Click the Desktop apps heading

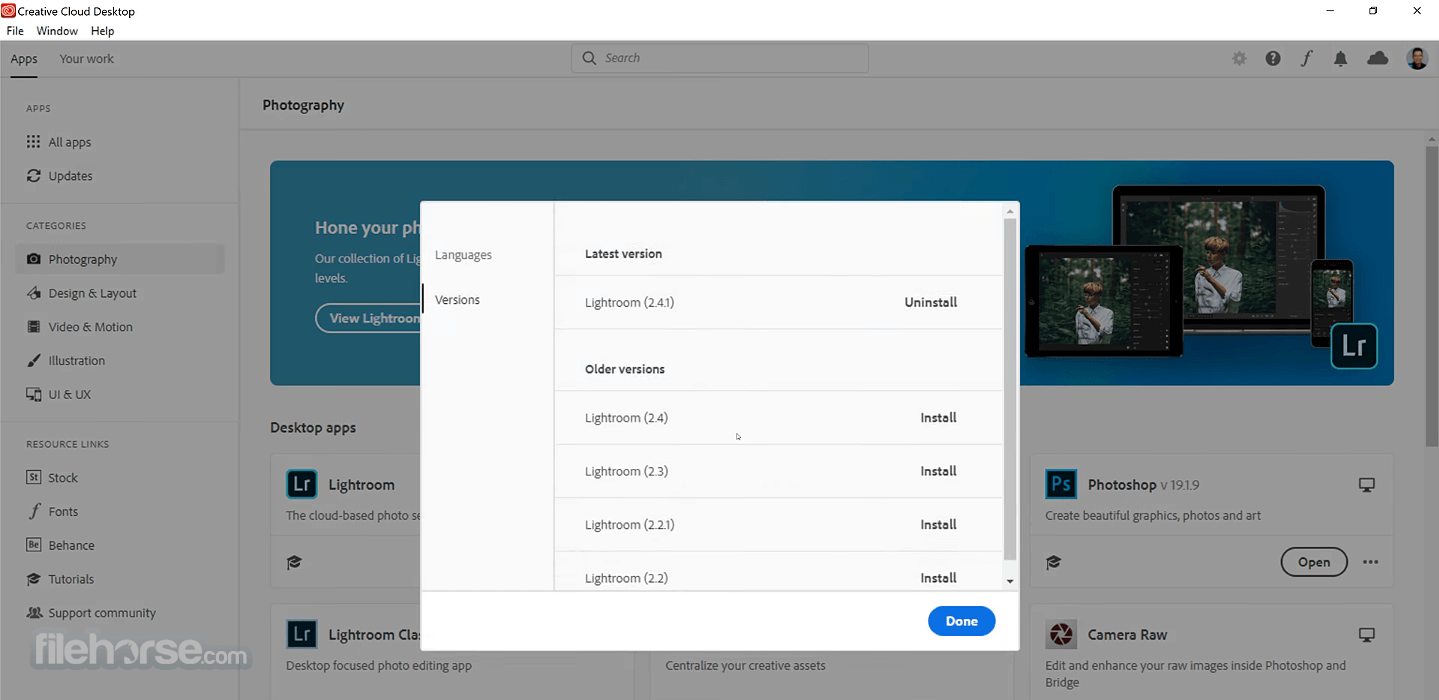[313, 427]
